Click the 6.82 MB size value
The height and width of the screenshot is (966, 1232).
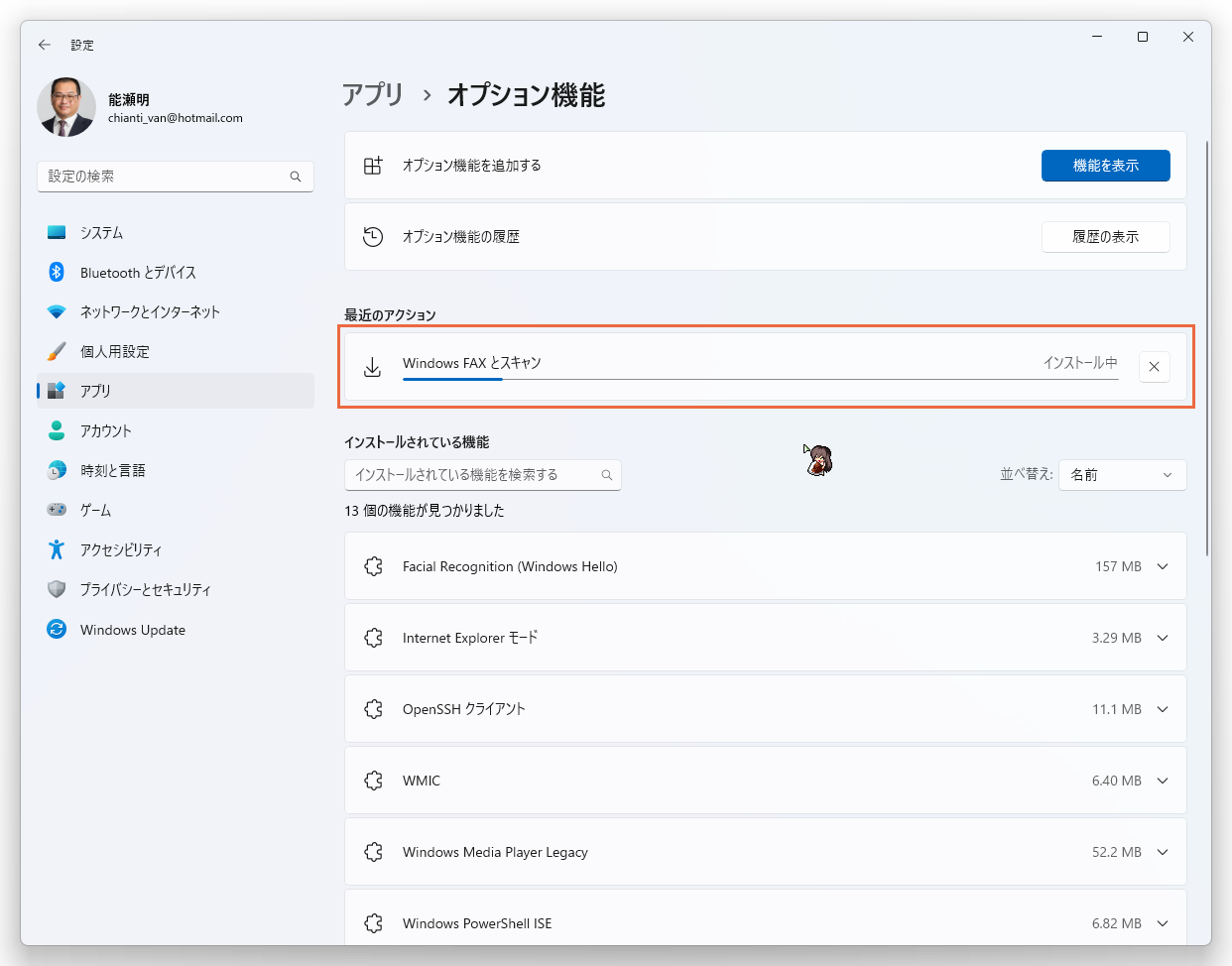click(x=1117, y=923)
